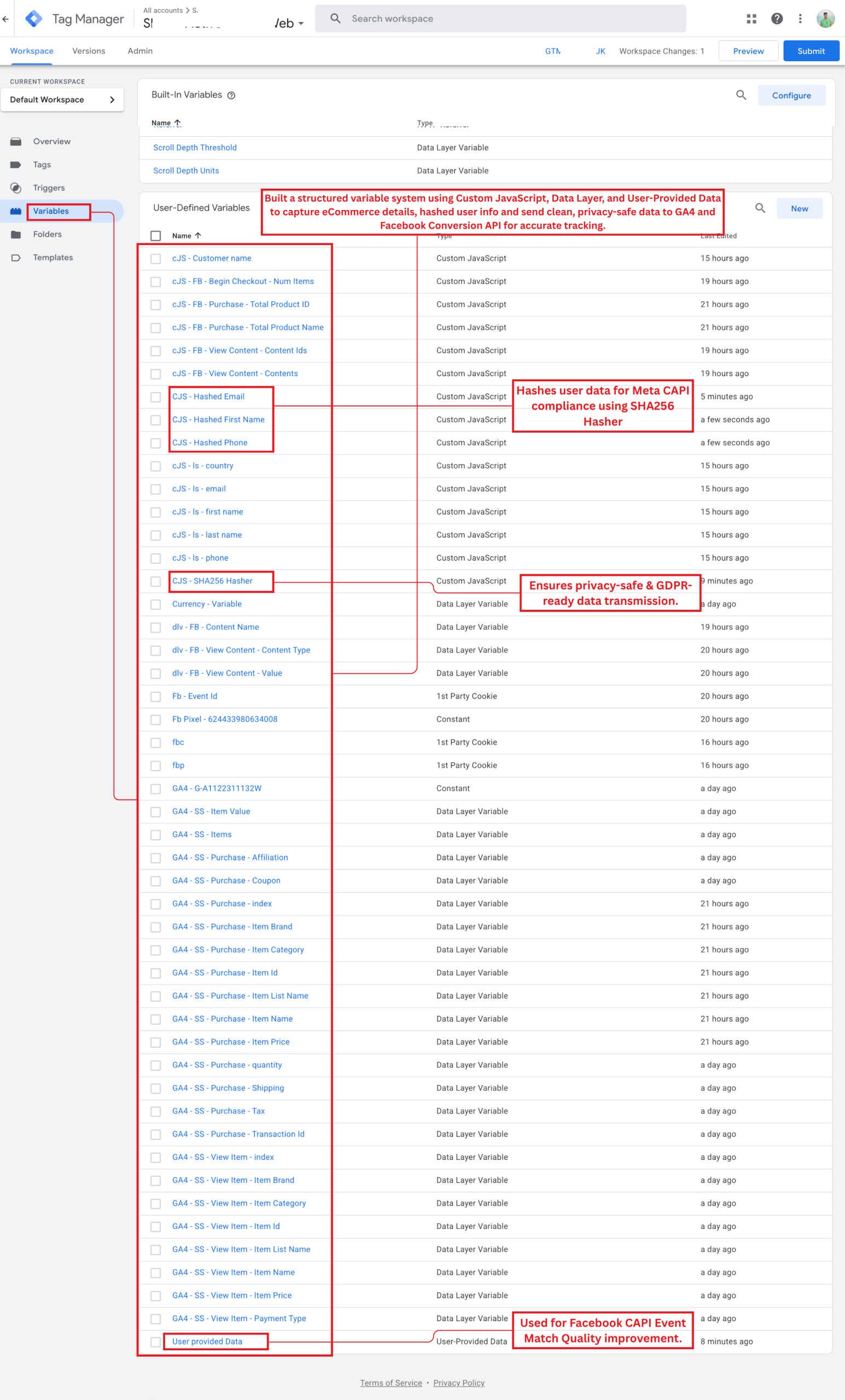Click the Built-In Variables help icon
Viewport: 845px width, 1400px height.
pos(231,96)
